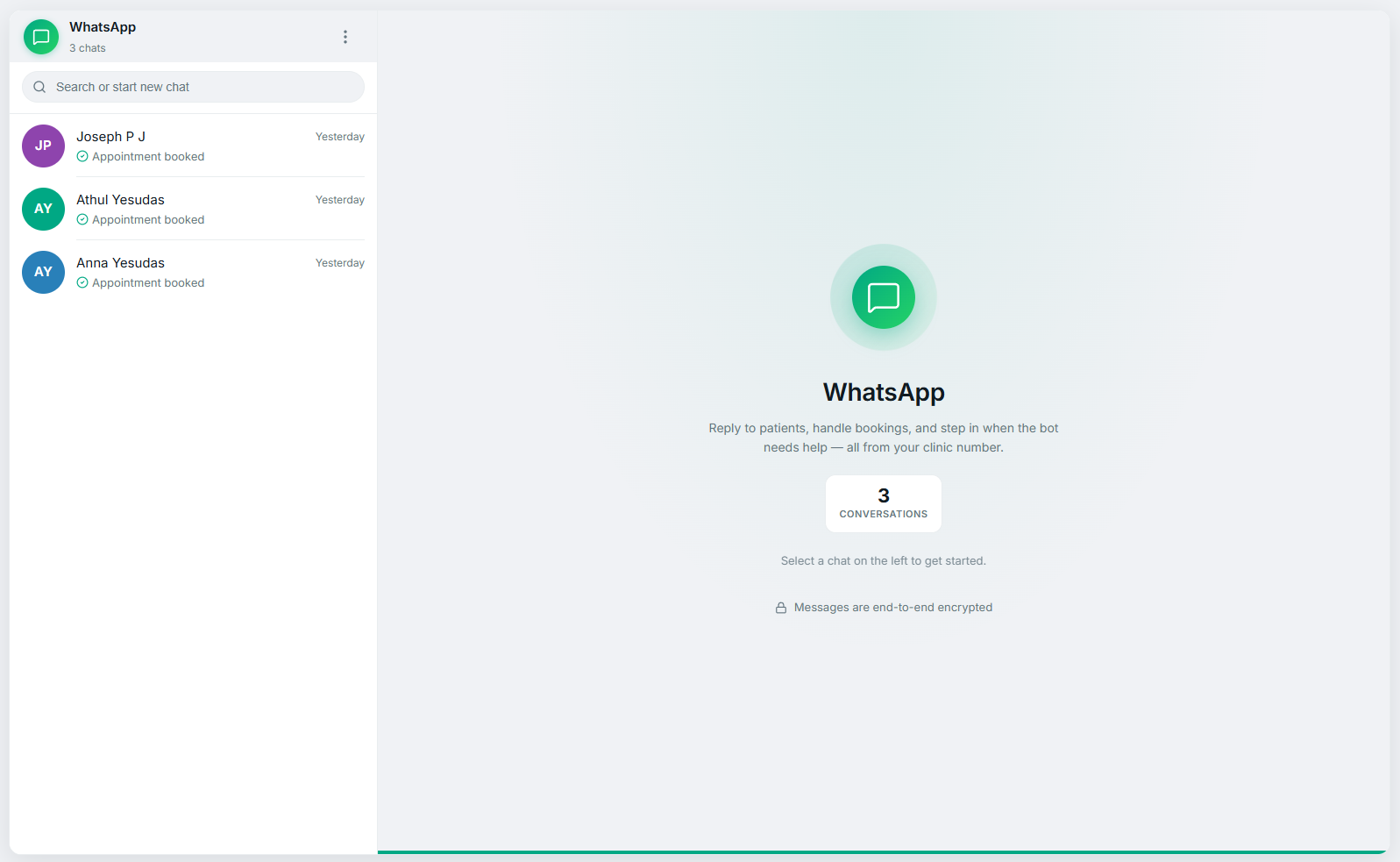Click the Yesterday timestamp for Joseph P J

coord(340,137)
